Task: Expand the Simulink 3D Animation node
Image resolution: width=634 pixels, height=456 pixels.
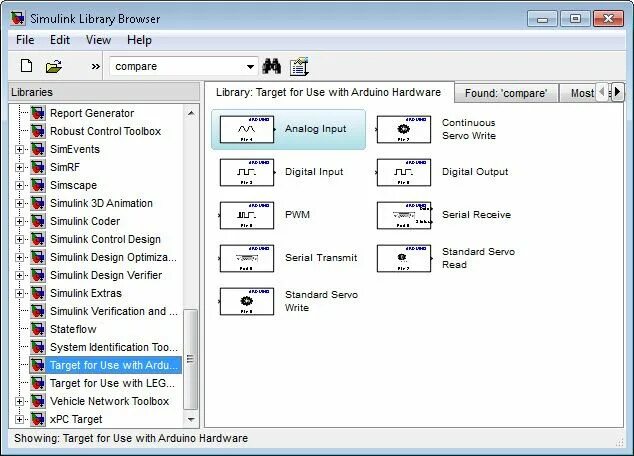Action: pyautogui.click(x=19, y=203)
